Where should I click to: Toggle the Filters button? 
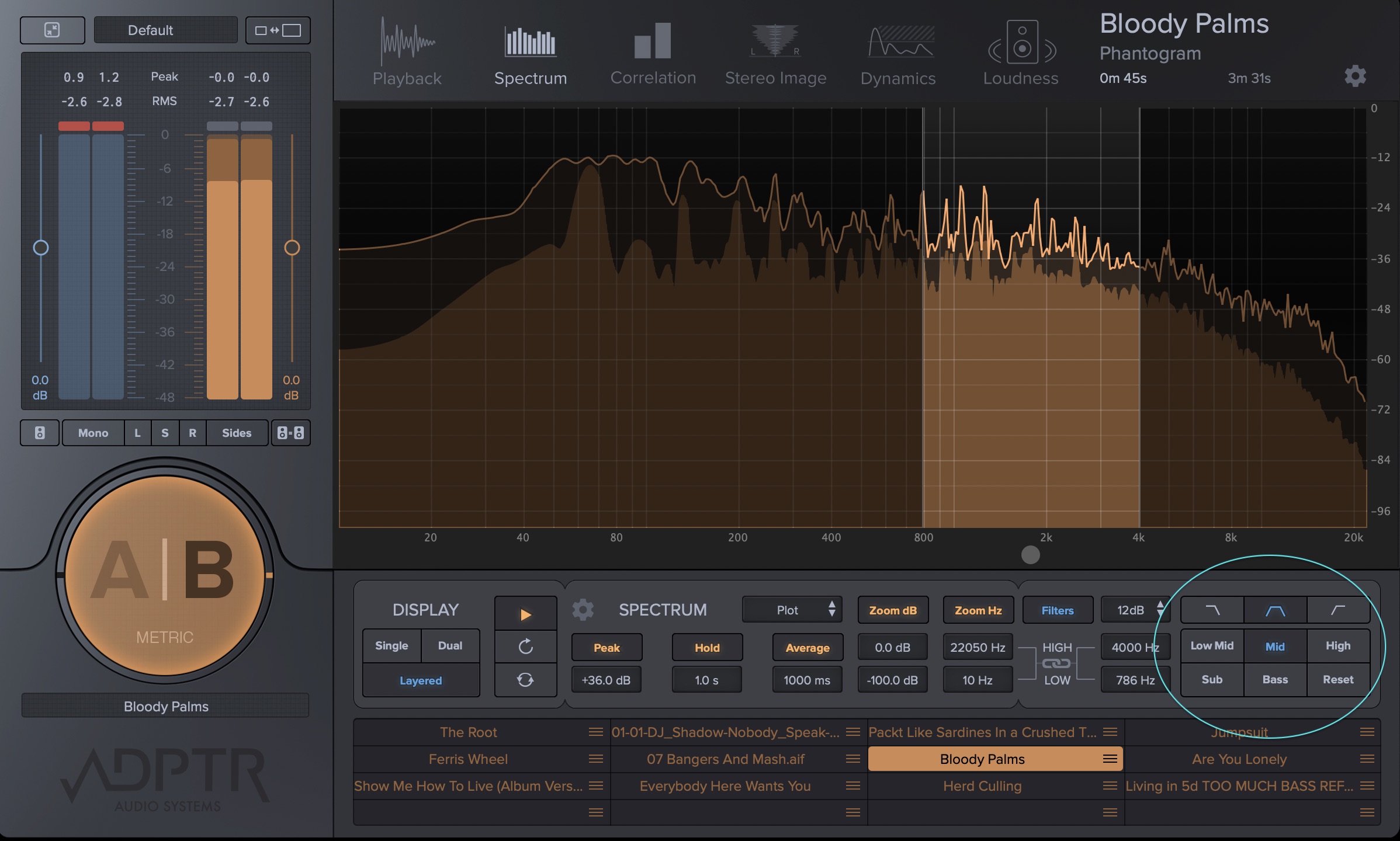point(1057,610)
